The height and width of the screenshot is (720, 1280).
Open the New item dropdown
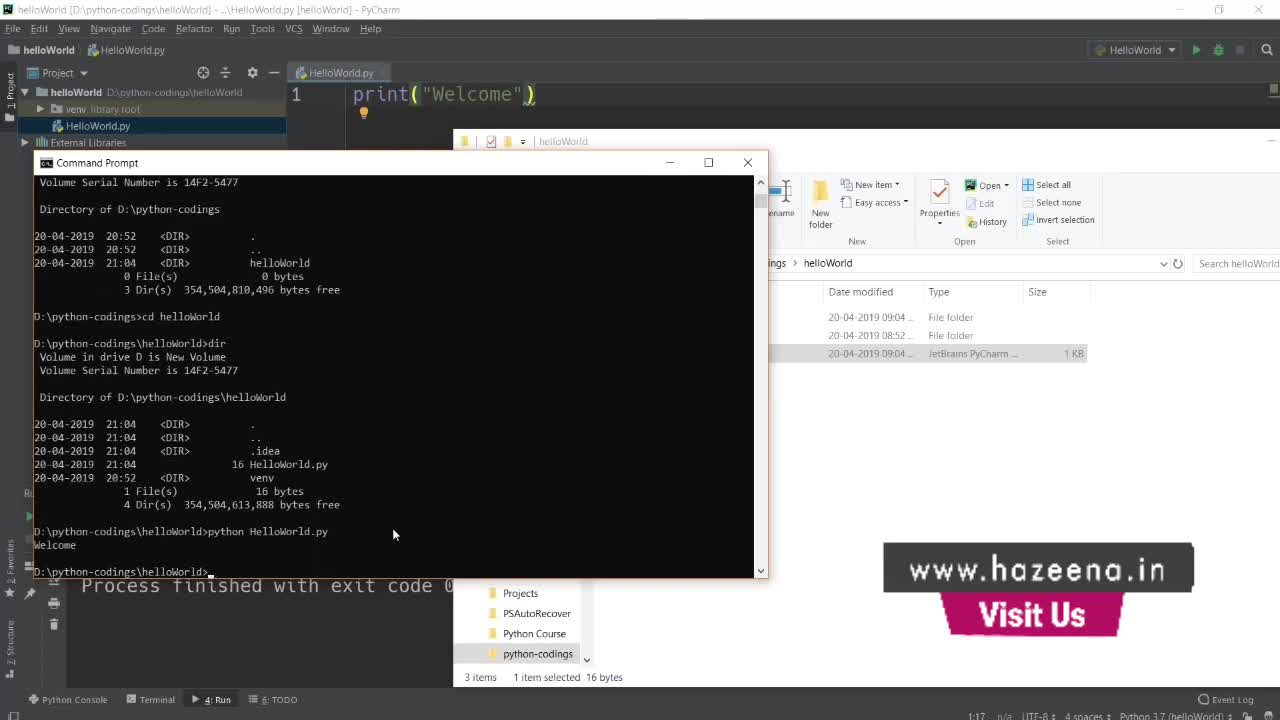pyautogui.click(x=870, y=185)
